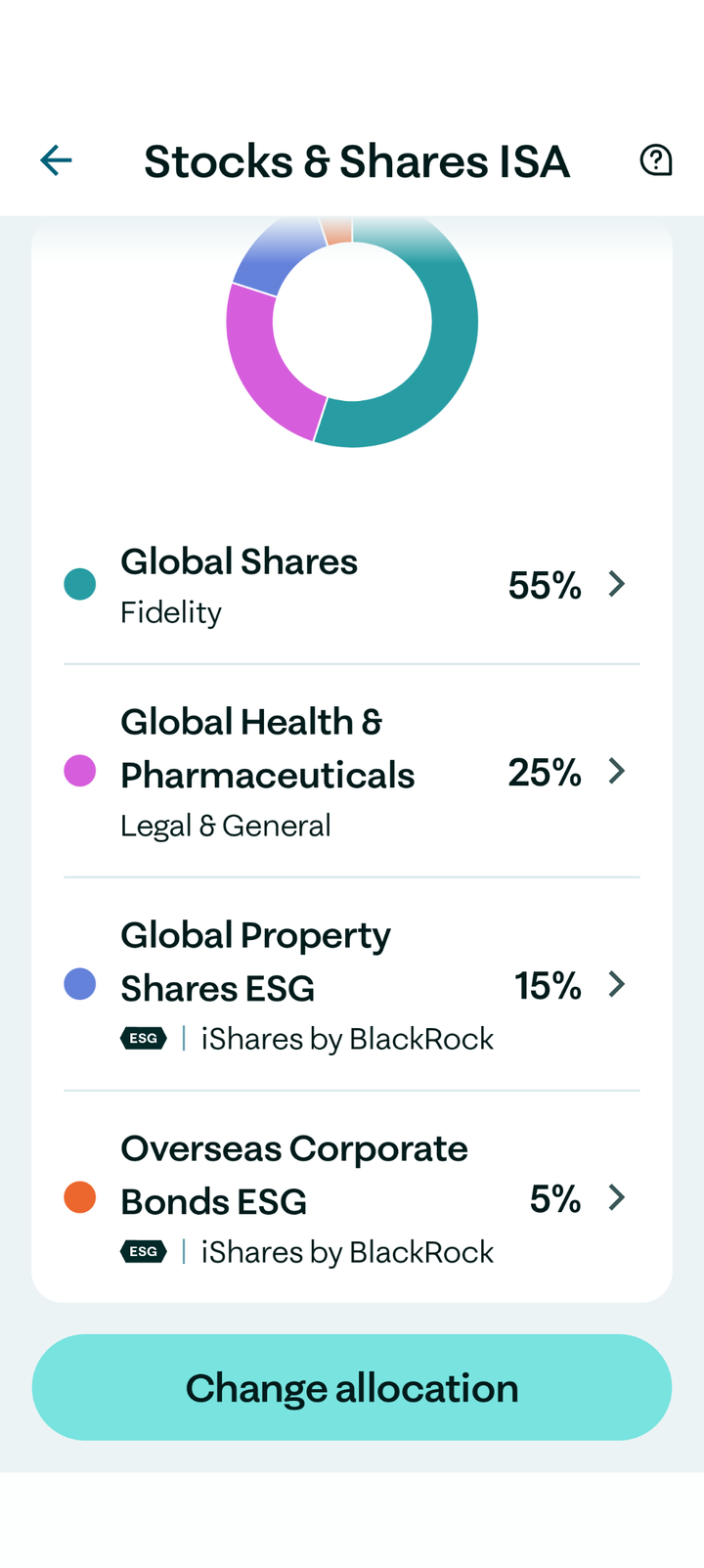Tap the blue segment of donut chart
The height and width of the screenshot is (1568, 704).
tap(276, 256)
